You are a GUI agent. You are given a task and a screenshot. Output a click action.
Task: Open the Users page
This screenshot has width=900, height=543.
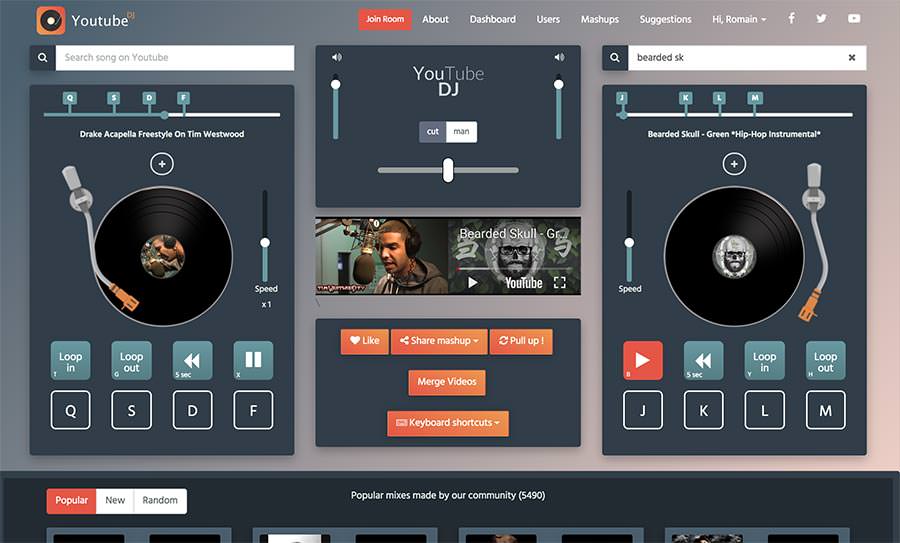(x=548, y=19)
